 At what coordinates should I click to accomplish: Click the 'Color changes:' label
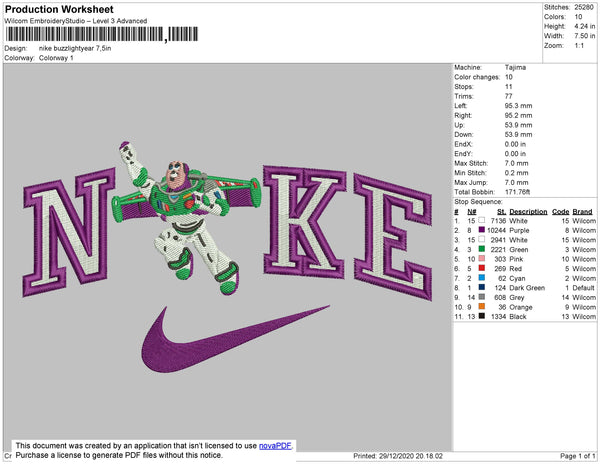[x=477, y=77]
